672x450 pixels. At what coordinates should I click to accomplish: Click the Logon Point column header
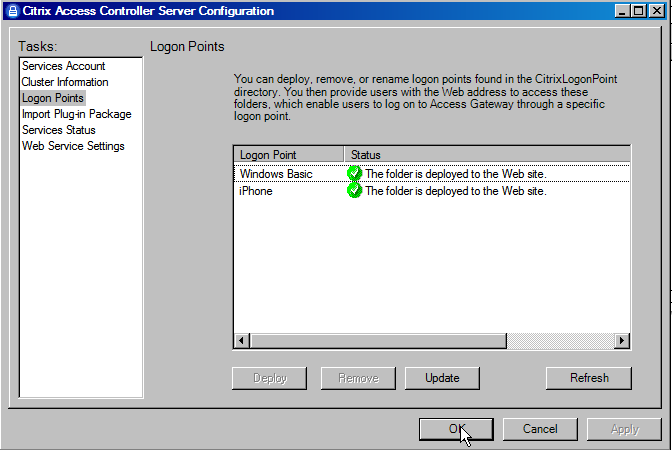click(x=289, y=154)
